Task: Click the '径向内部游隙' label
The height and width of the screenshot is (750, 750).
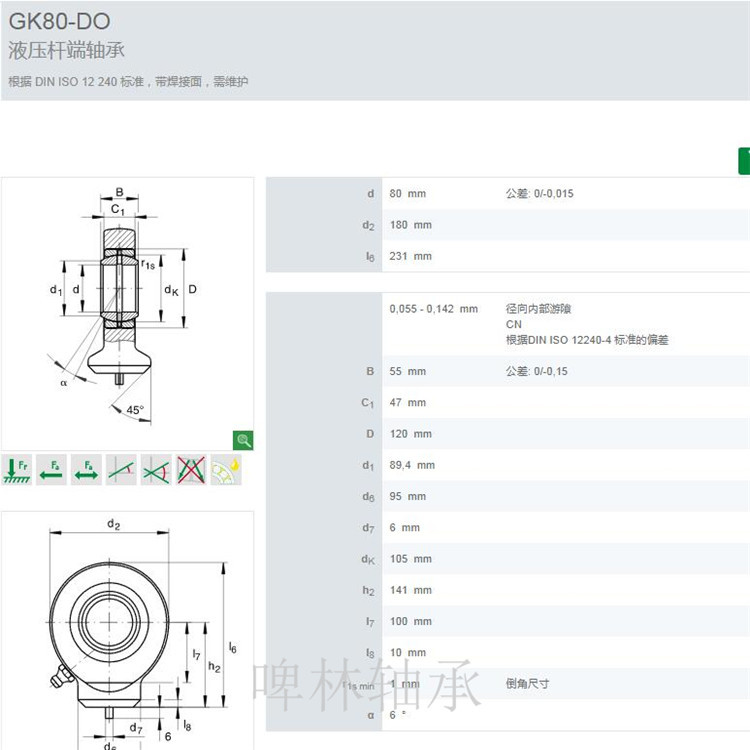Action: (538, 309)
